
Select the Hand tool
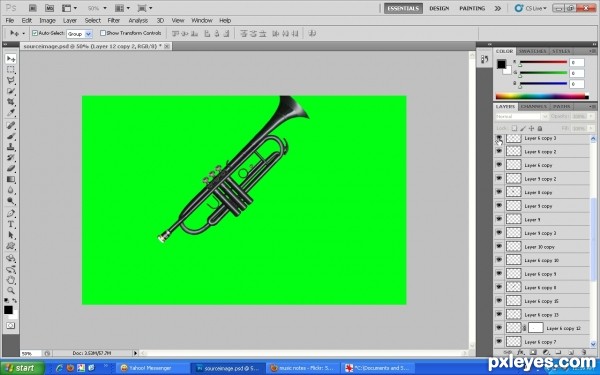click(11, 280)
